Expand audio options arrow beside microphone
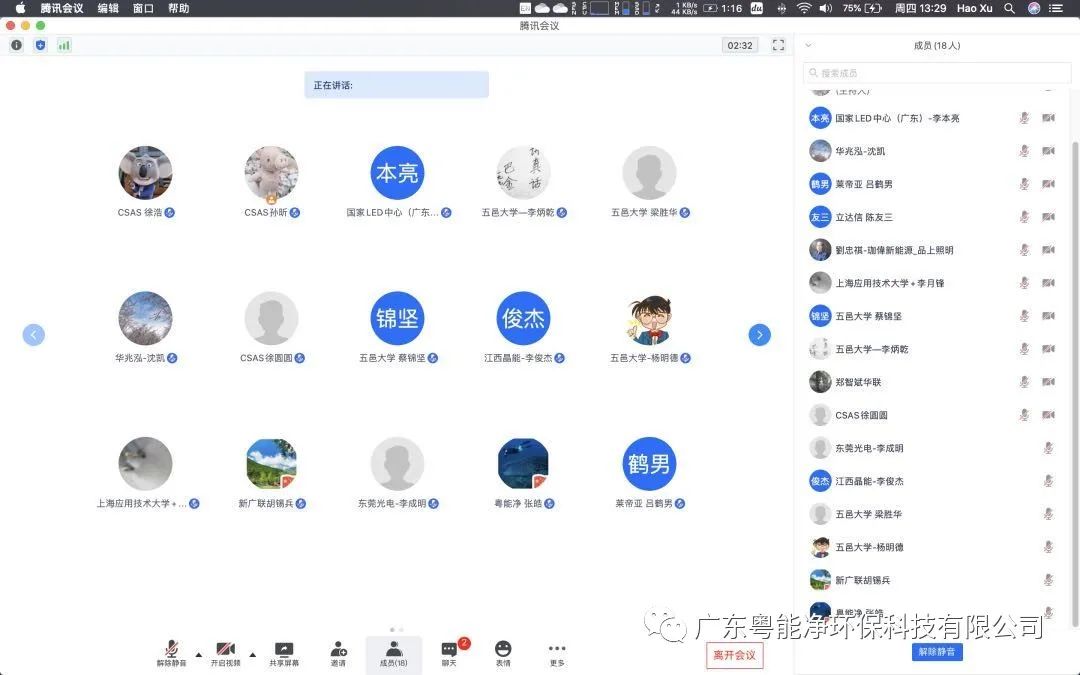The image size is (1080, 675). click(x=198, y=655)
